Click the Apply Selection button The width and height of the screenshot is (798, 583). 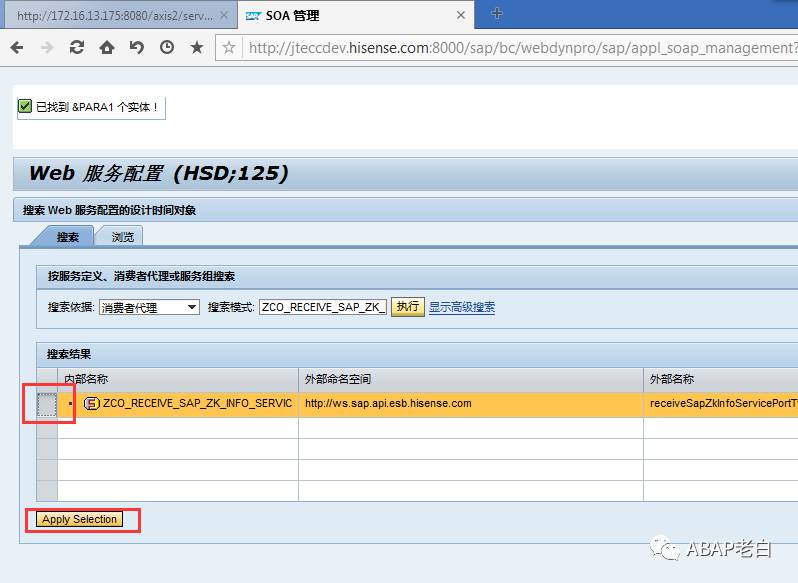tap(79, 519)
